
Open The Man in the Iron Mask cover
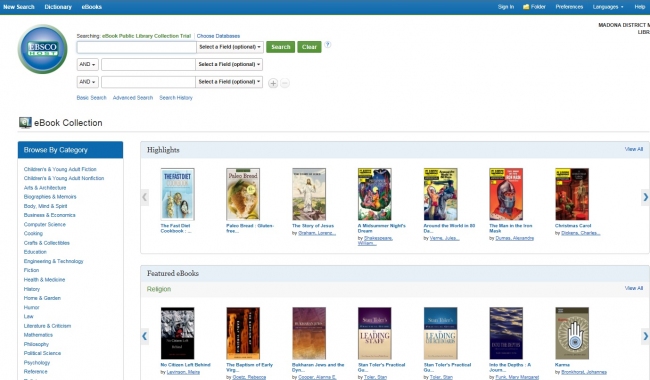tap(506, 194)
